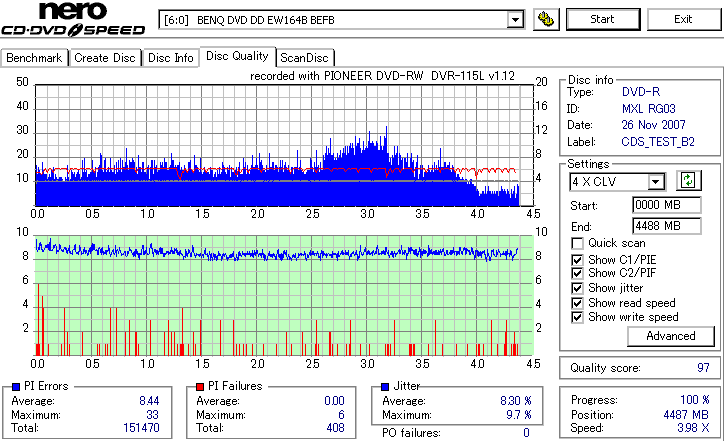Click the blue PI Errors legend square

[16, 387]
